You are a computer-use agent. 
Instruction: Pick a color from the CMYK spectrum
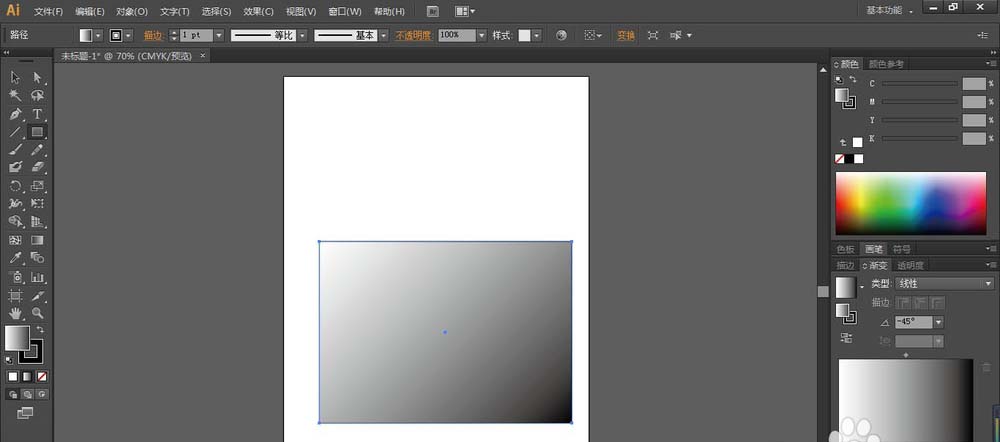[x=910, y=203]
